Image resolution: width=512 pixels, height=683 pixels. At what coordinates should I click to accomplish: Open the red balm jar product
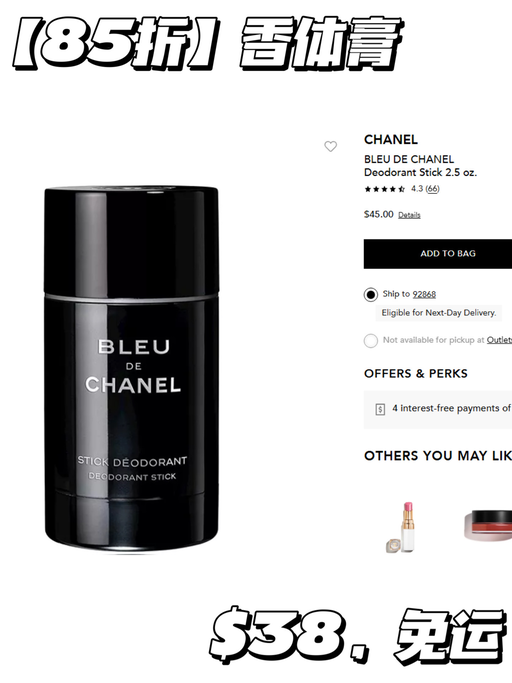[x=488, y=526]
